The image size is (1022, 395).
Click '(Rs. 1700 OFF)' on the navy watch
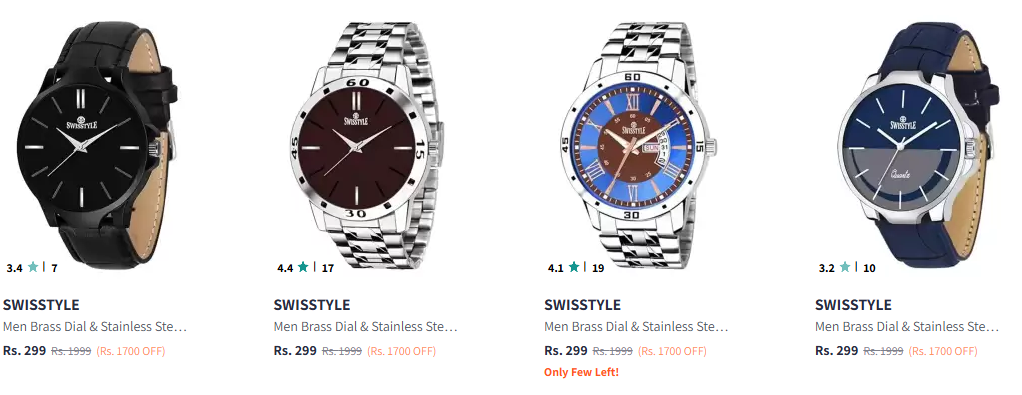point(942,351)
